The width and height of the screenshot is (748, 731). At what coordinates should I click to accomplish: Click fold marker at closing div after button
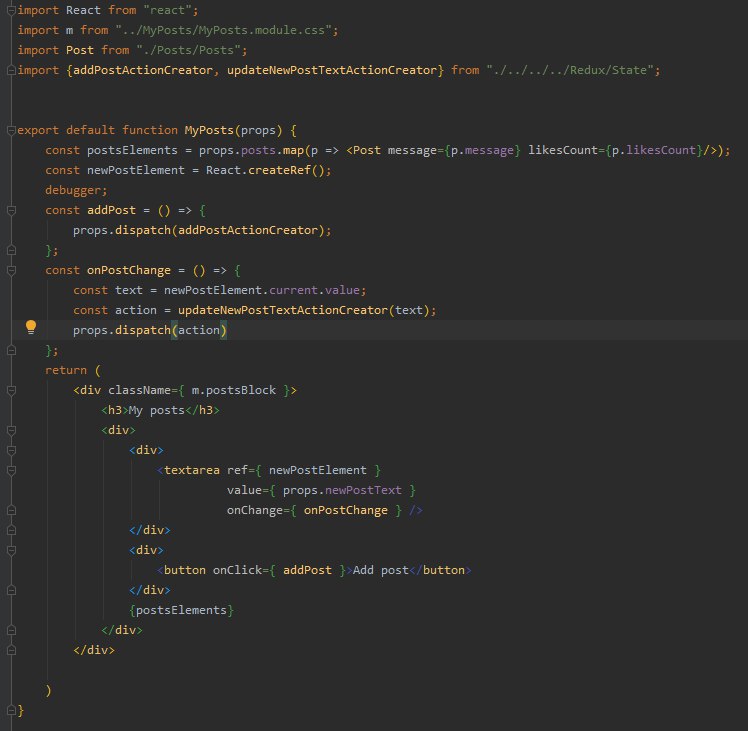point(11,591)
